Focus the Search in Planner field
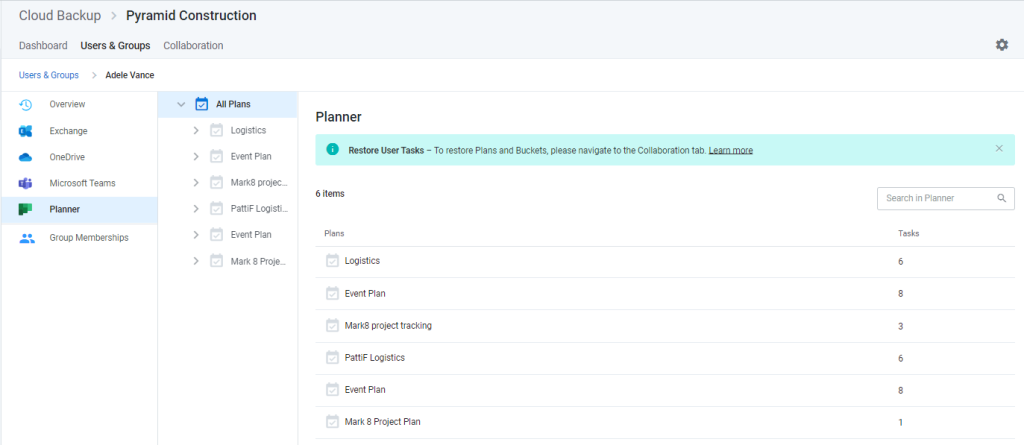 click(946, 198)
